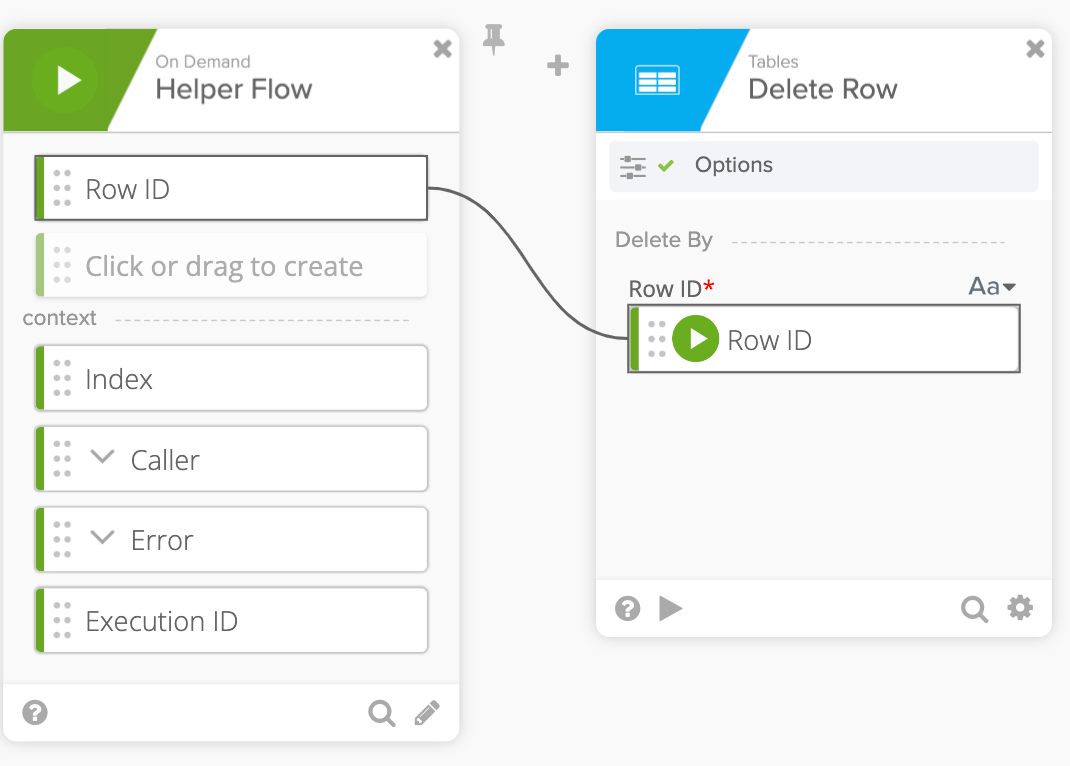The width and height of the screenshot is (1070, 766).
Task: Select the Index context field
Action: [x=231, y=378]
